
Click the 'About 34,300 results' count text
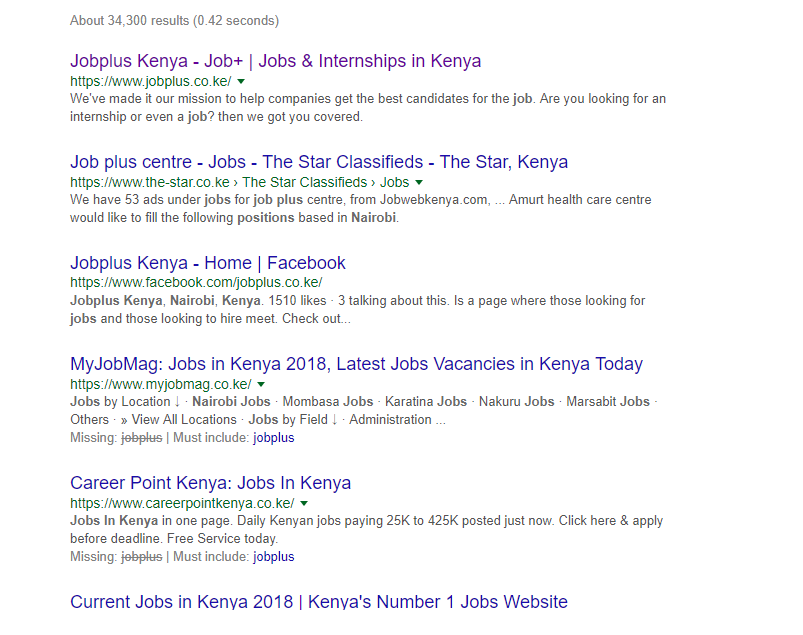[175, 20]
